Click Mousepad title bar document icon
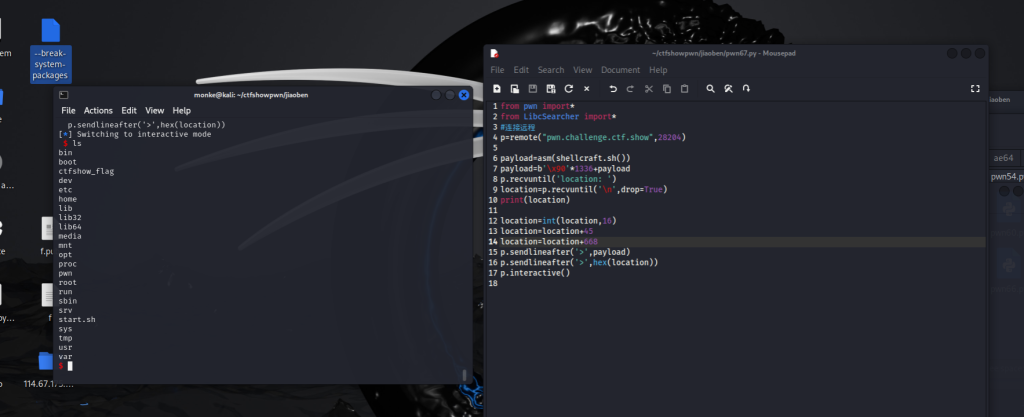Viewport: 1024px width, 417px height. coord(494,54)
